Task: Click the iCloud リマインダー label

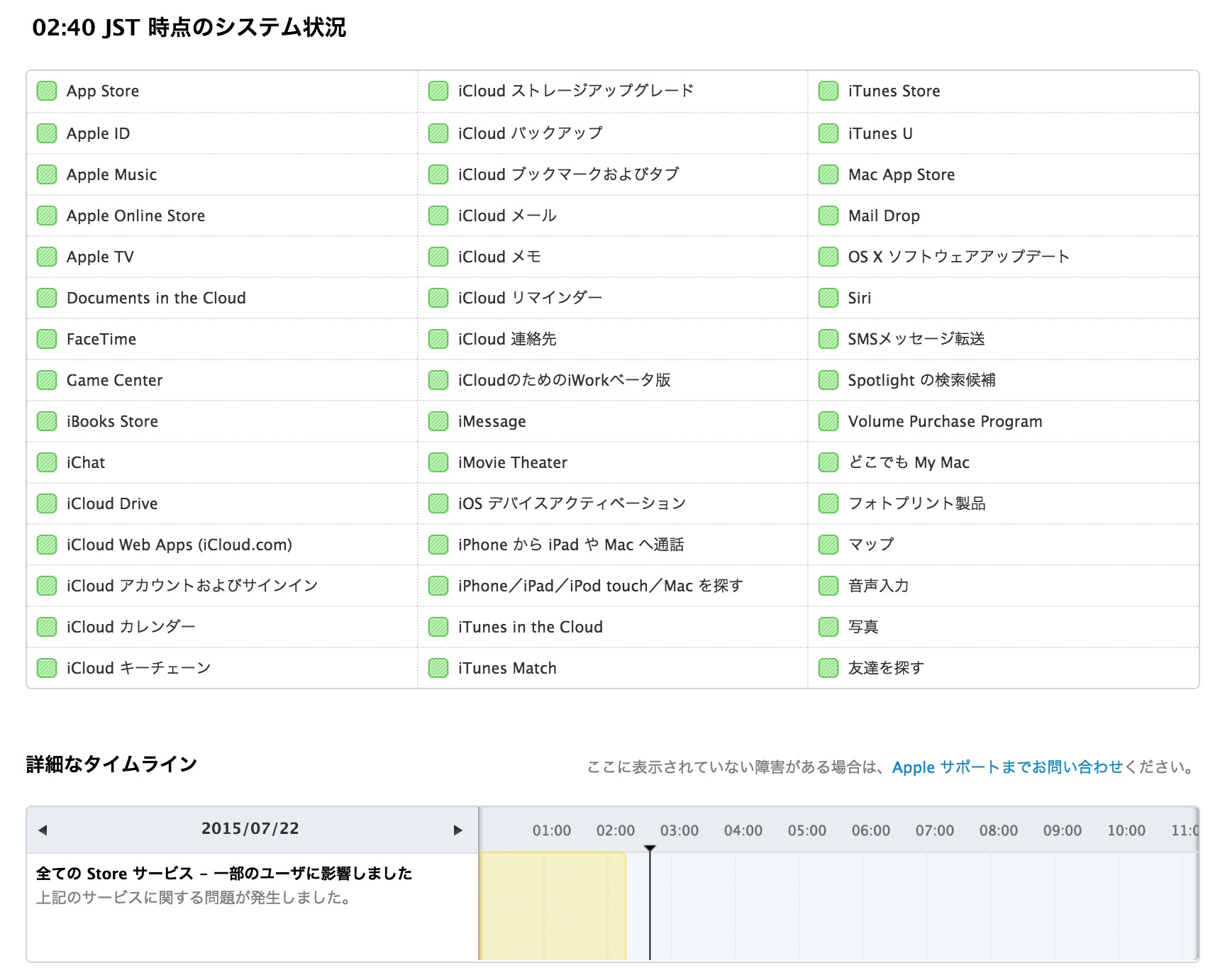Action: (530, 298)
